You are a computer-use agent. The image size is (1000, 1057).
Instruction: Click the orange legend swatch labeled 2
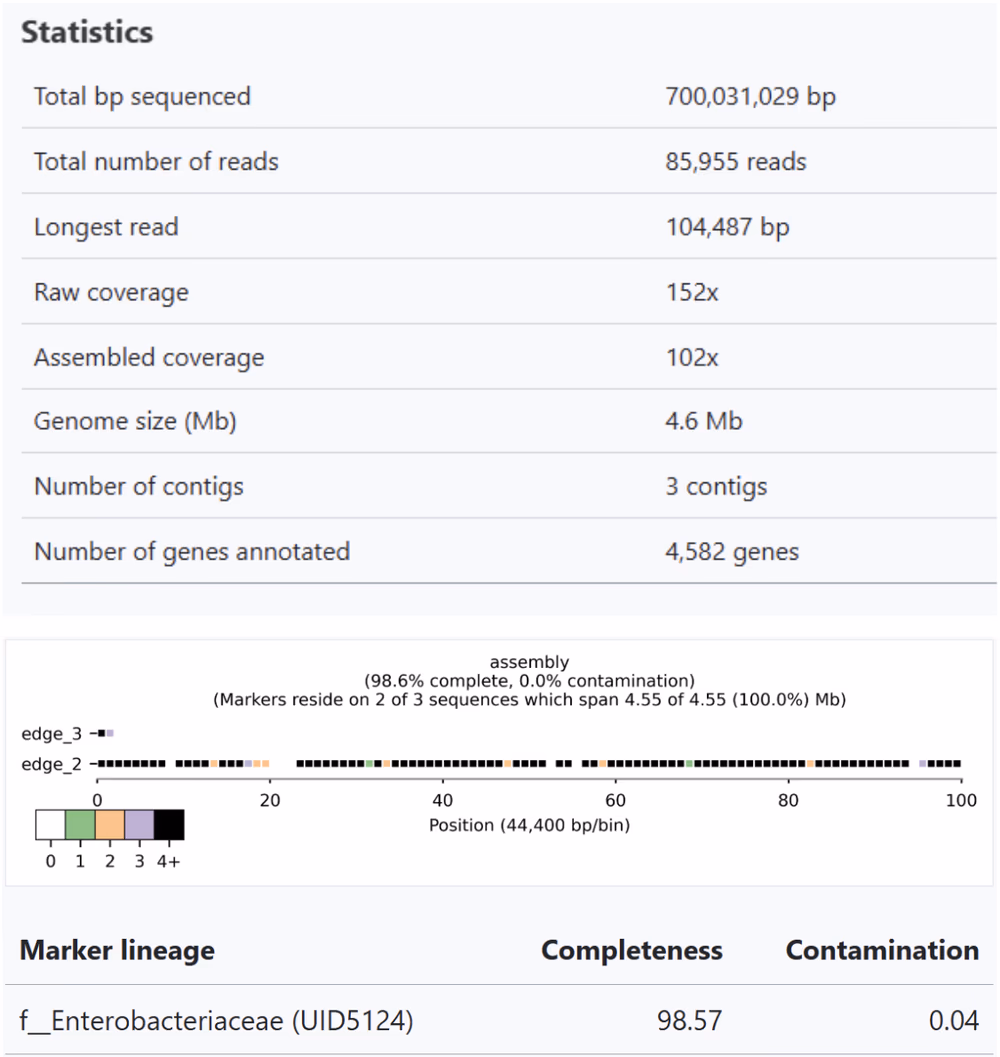(110, 825)
